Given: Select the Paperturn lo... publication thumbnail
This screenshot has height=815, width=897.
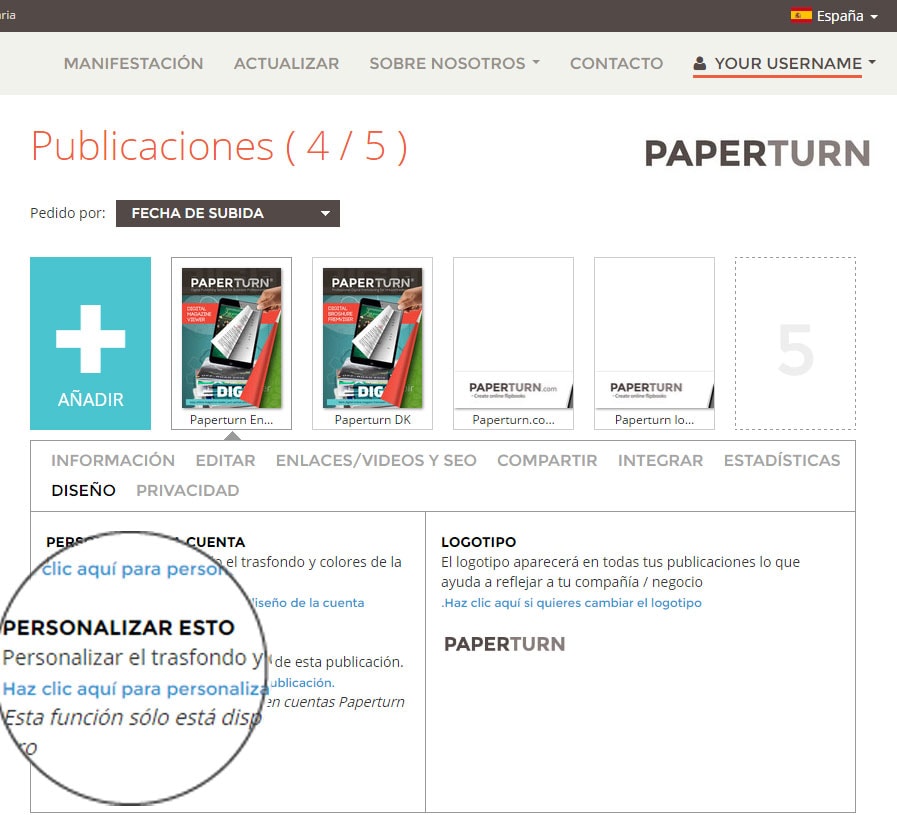Looking at the screenshot, I should (x=654, y=343).
